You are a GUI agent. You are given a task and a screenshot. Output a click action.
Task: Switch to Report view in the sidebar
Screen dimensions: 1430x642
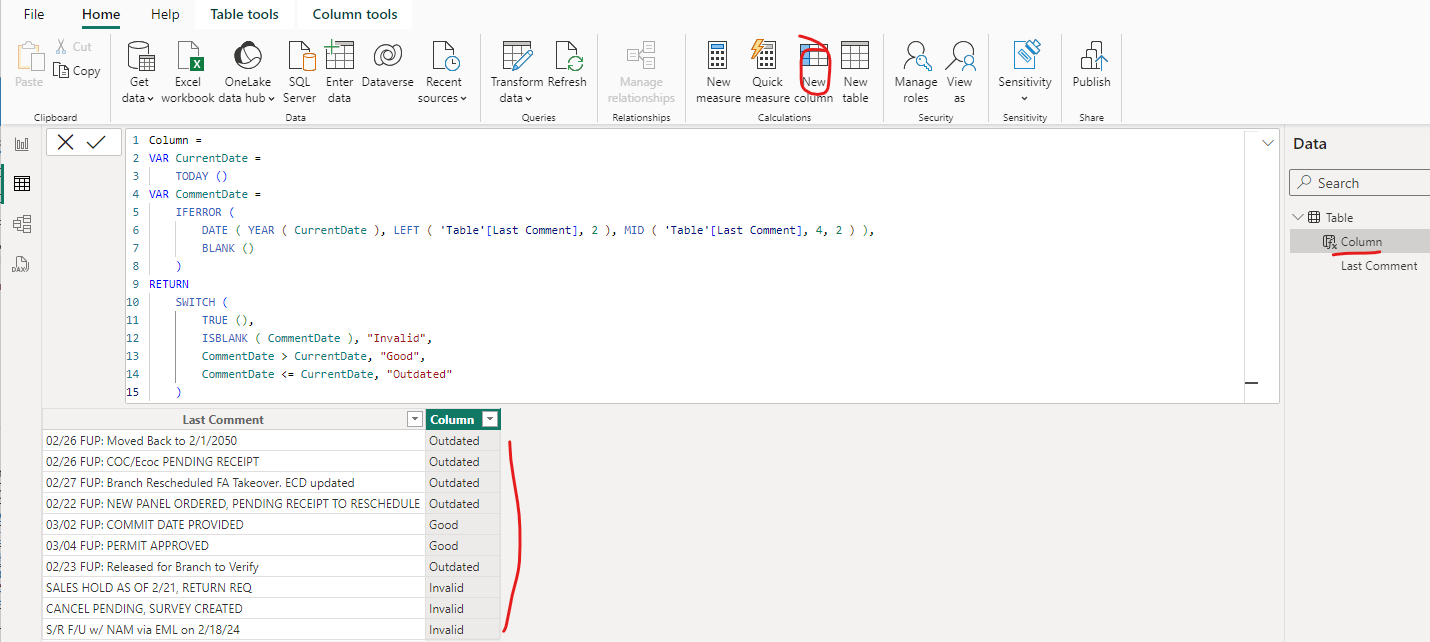(x=21, y=144)
